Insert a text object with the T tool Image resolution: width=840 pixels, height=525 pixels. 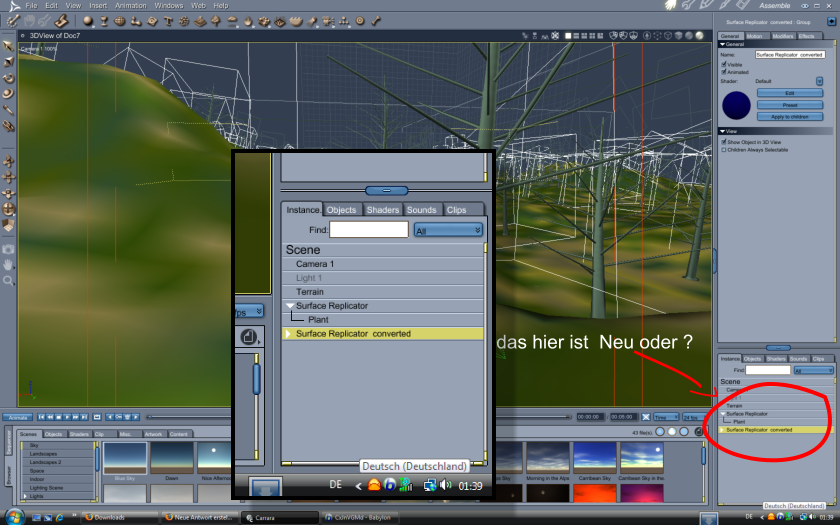pyautogui.click(x=168, y=21)
